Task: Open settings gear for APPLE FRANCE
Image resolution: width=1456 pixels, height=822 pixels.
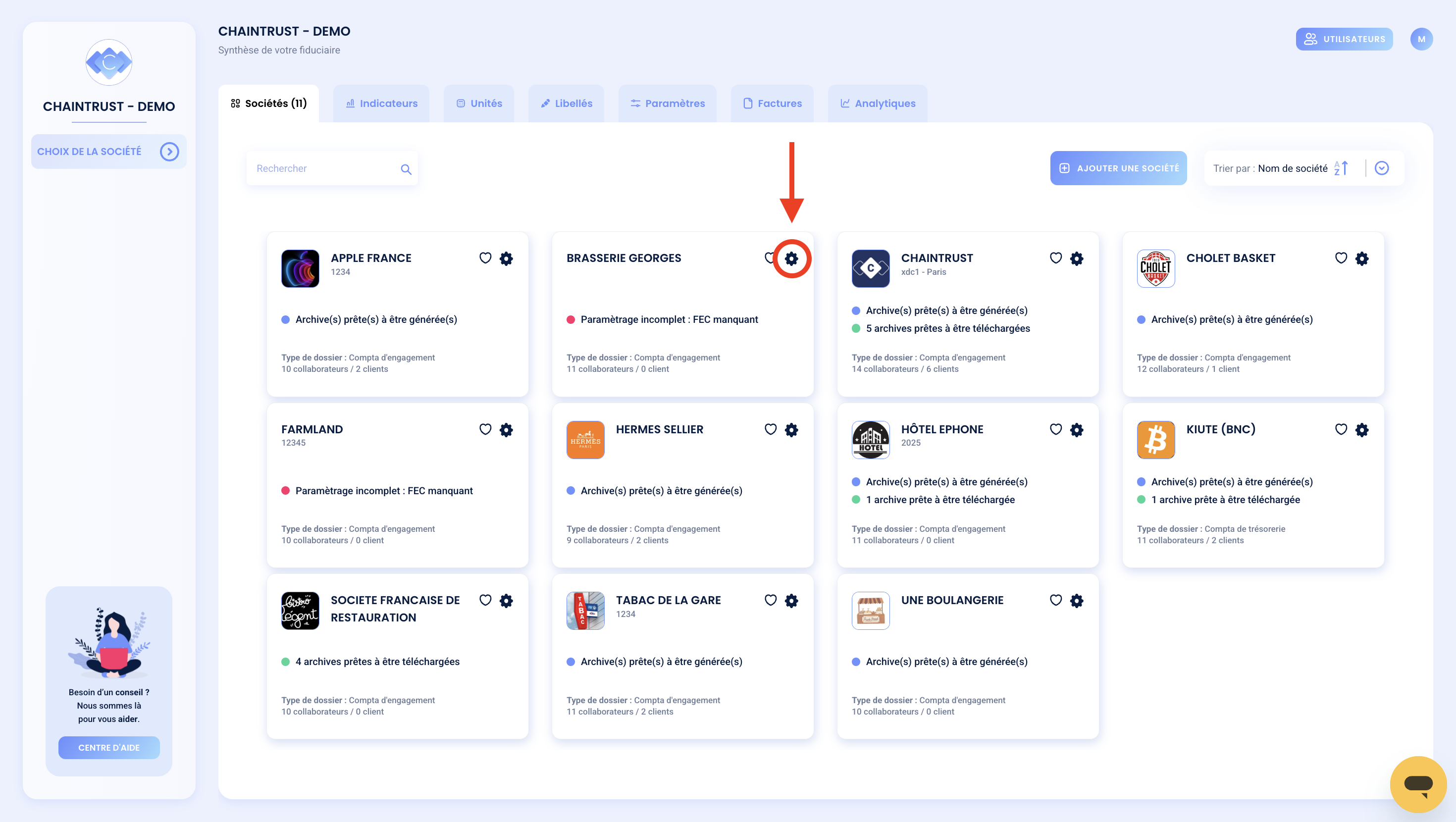Action: tap(507, 258)
